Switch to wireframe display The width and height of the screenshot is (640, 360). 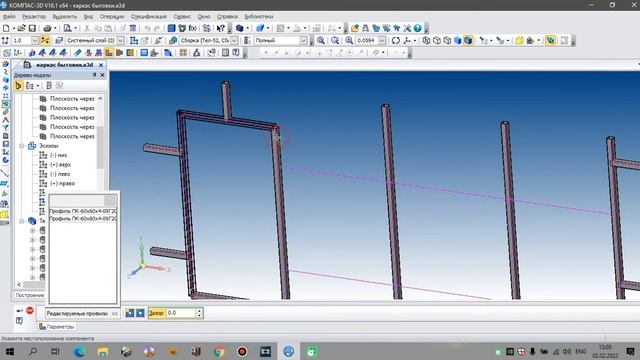426,40
